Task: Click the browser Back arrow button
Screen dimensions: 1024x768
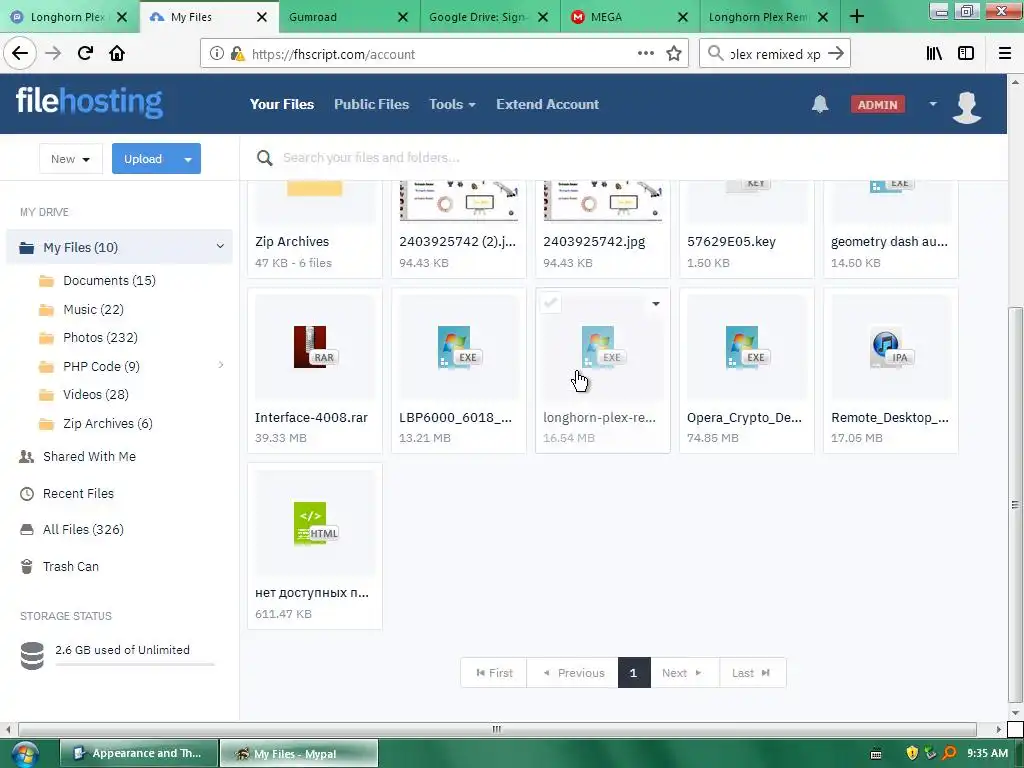Action: coord(20,54)
